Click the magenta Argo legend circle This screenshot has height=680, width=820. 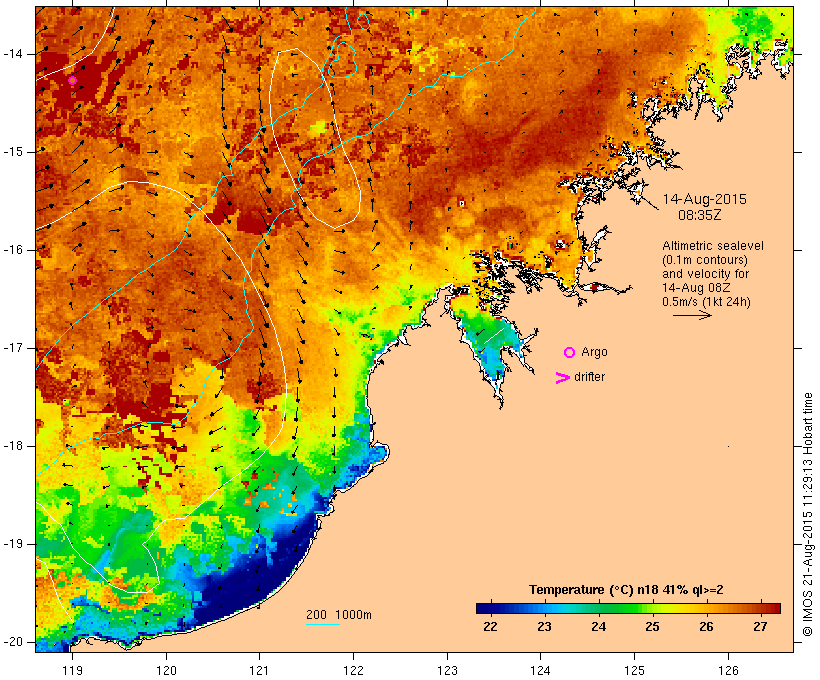click(x=570, y=353)
